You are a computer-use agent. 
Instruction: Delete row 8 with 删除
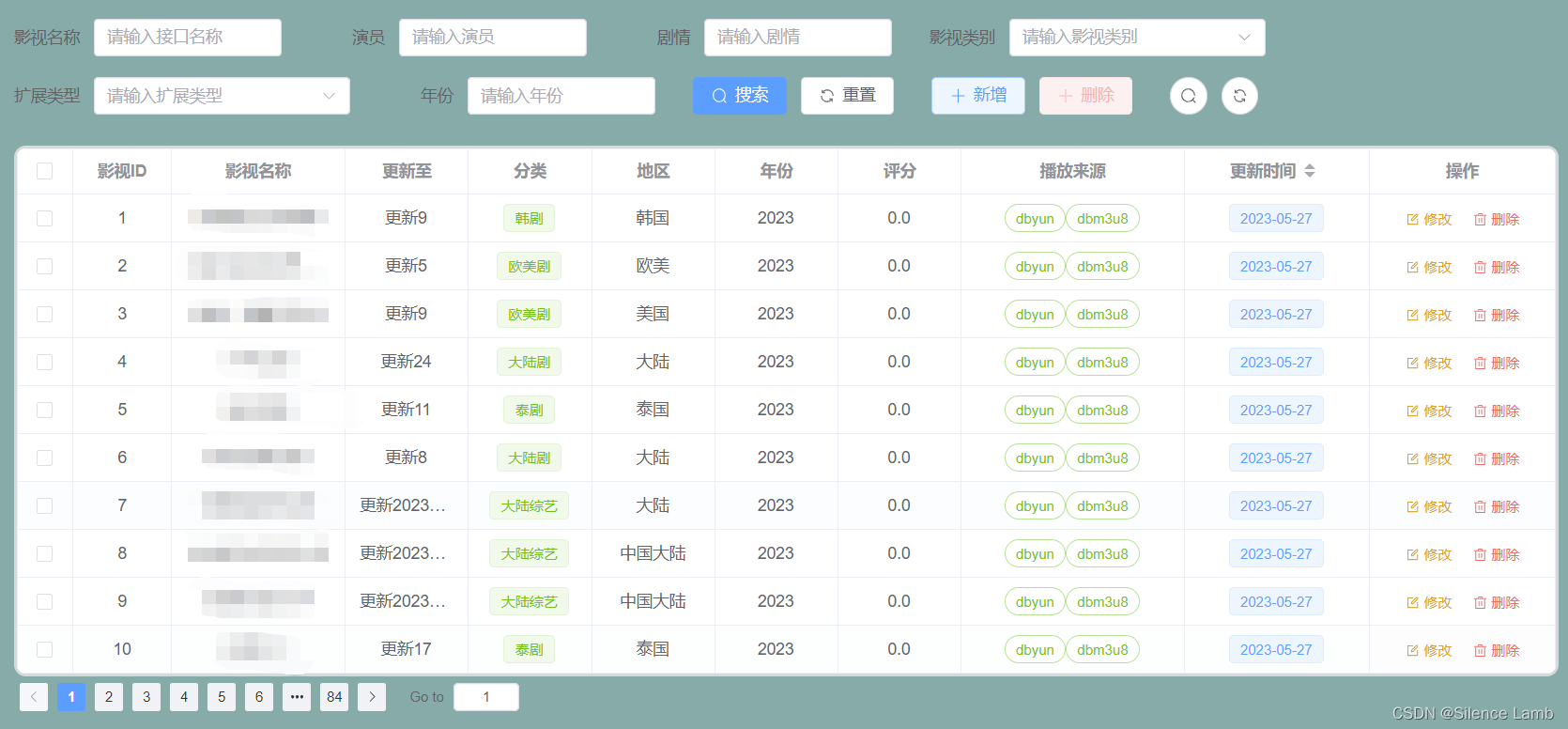point(1497,554)
